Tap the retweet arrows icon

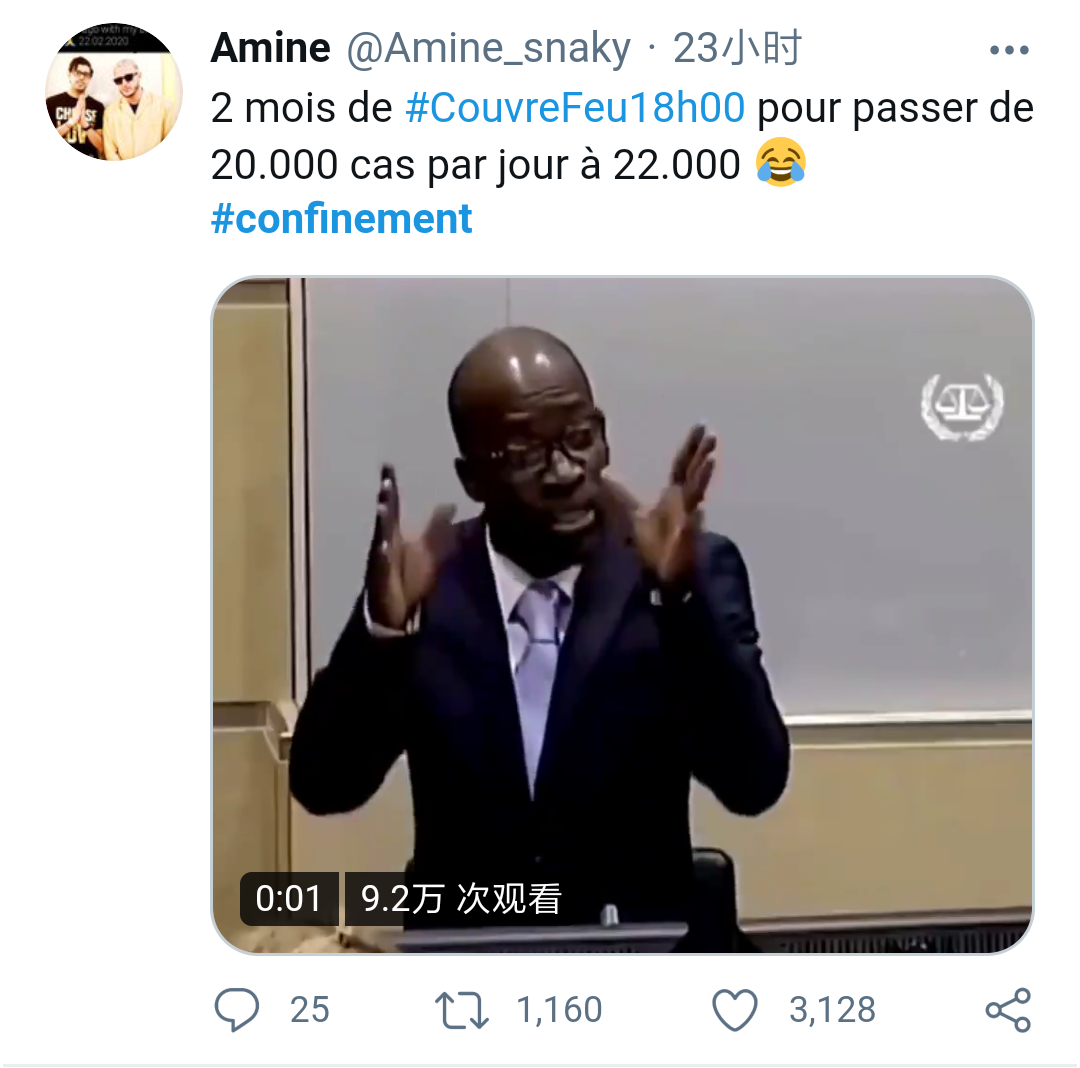coord(461,1010)
